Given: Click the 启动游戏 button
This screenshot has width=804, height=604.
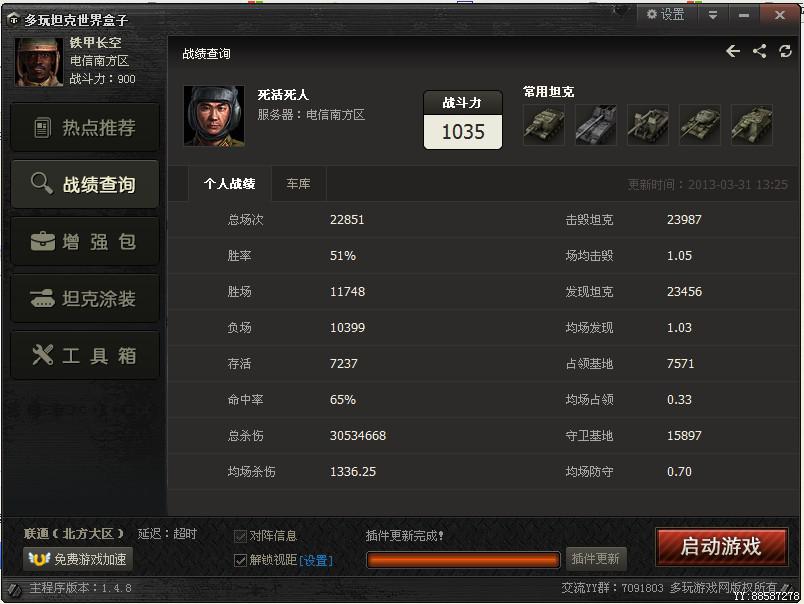Looking at the screenshot, I should pos(721,547).
